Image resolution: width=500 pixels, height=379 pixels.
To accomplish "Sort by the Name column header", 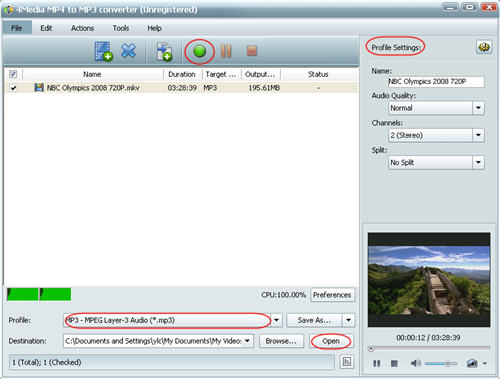I will (x=92, y=74).
